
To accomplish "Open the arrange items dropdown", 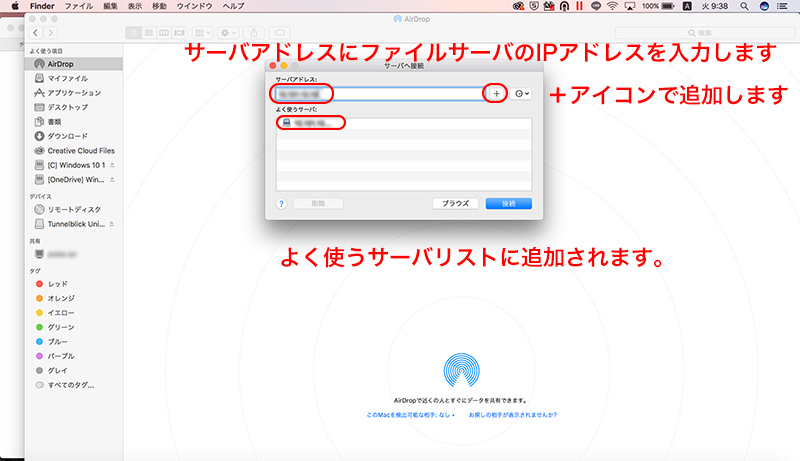I will pyautogui.click(x=203, y=33).
